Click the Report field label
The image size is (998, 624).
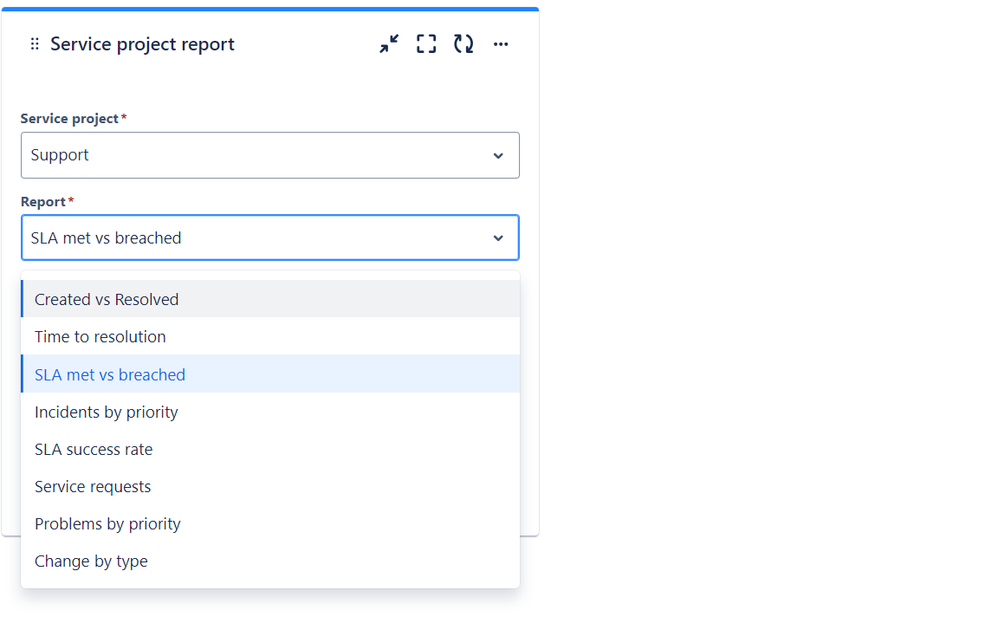pos(43,202)
